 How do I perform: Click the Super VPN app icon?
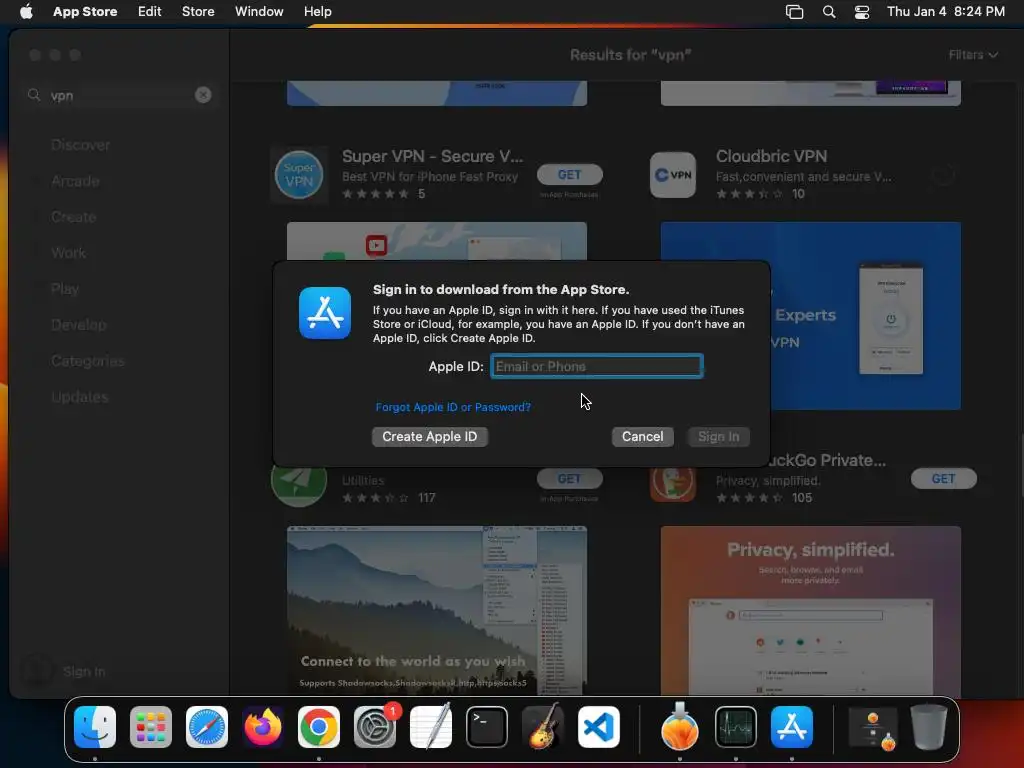click(298, 174)
